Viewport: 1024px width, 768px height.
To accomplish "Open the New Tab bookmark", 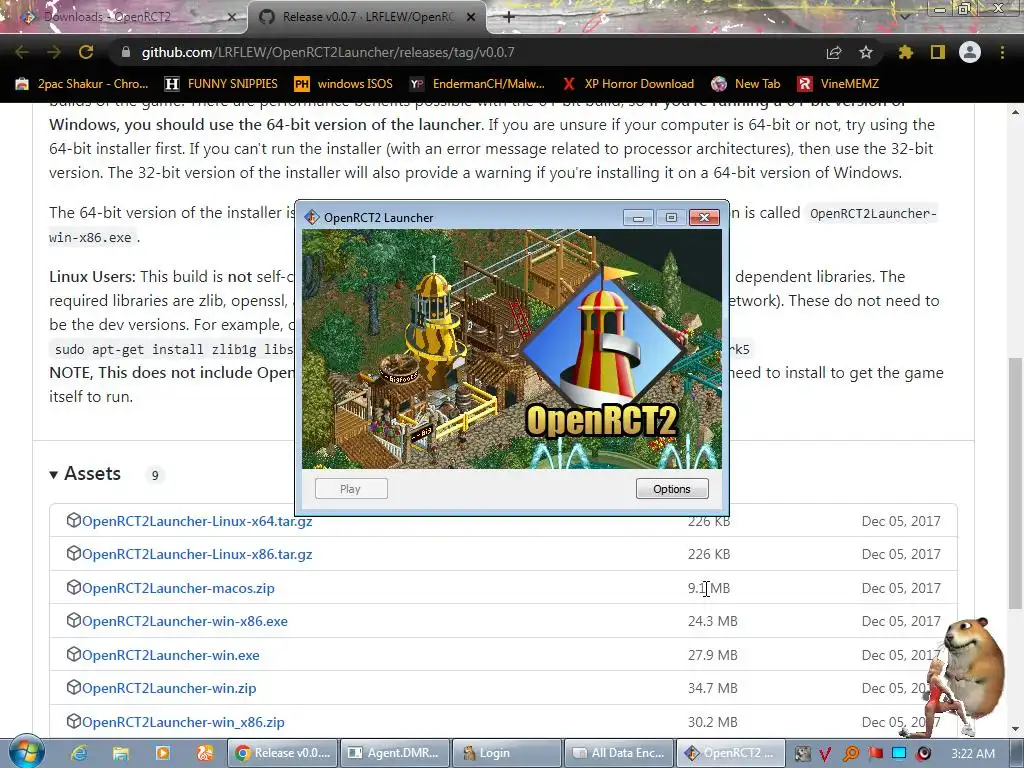I will coord(746,84).
